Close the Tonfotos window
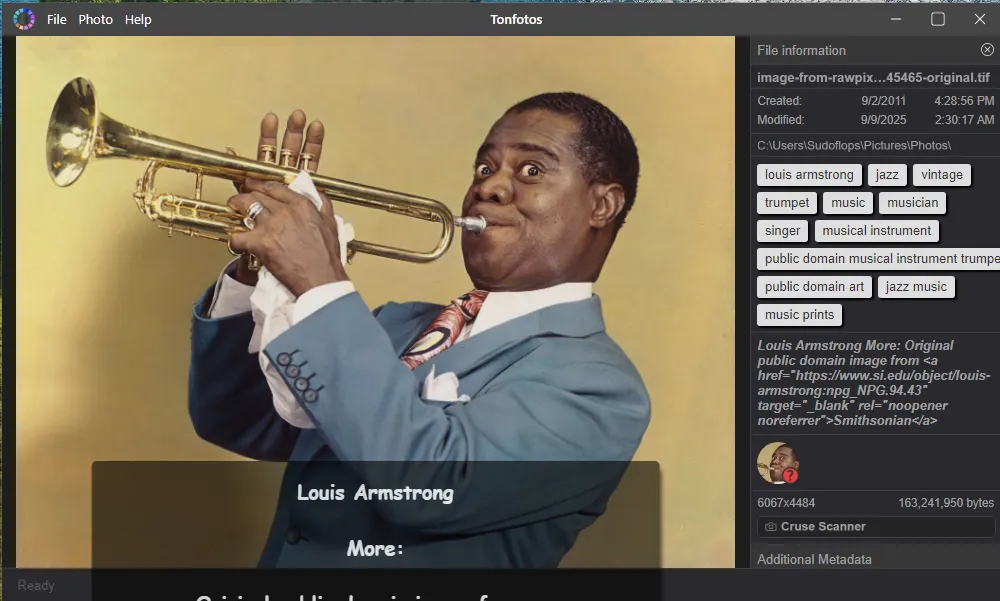 980,19
